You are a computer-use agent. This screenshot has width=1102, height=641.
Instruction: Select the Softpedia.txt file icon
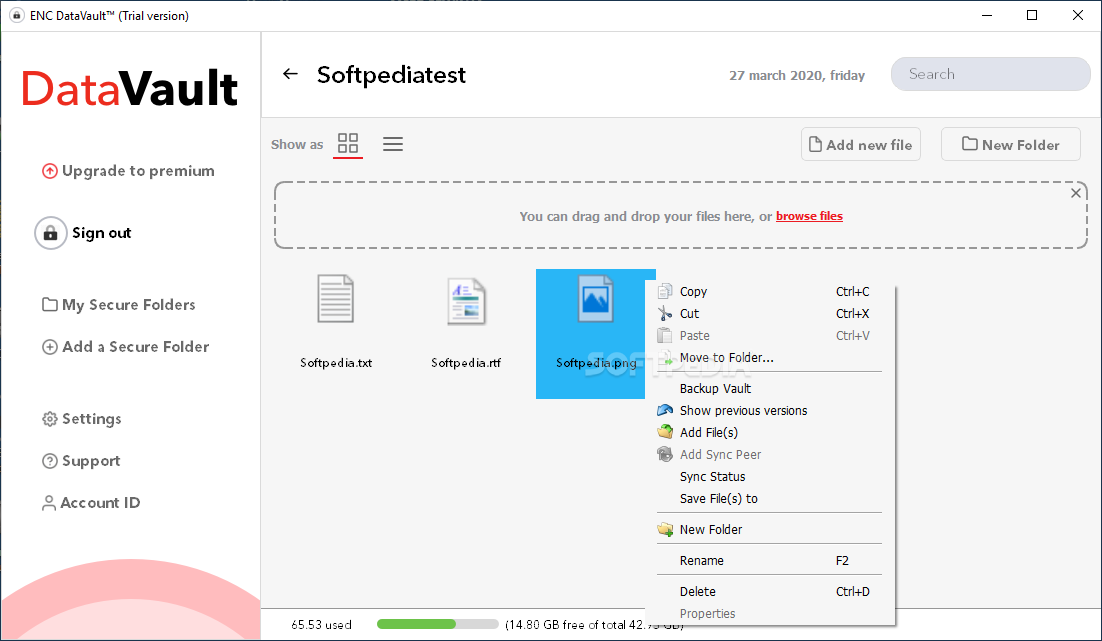335,299
